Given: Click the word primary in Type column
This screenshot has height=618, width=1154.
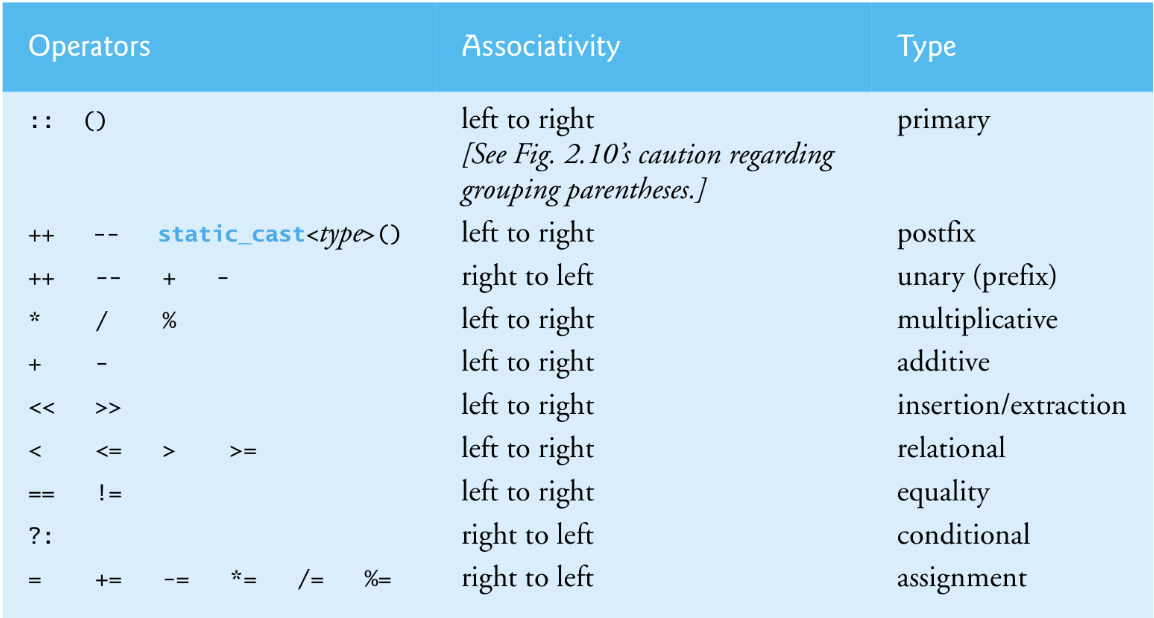Looking at the screenshot, I should 943,121.
